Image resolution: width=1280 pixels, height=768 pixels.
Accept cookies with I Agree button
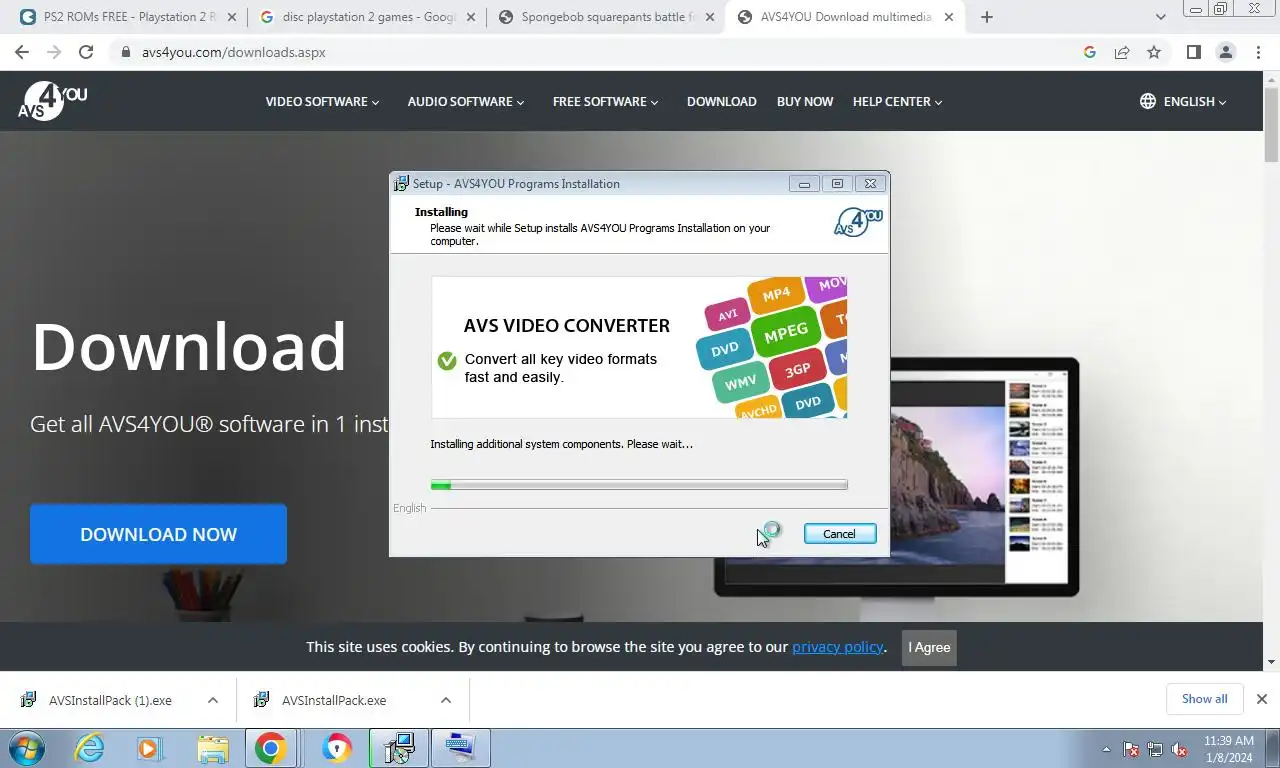pos(929,647)
